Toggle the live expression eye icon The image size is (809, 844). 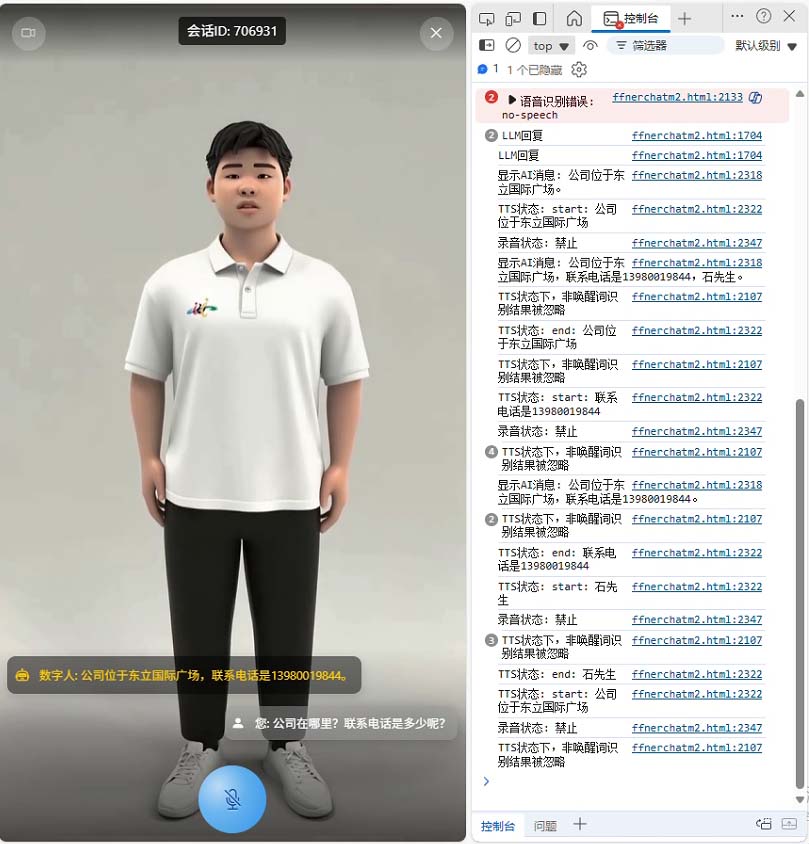(x=590, y=45)
